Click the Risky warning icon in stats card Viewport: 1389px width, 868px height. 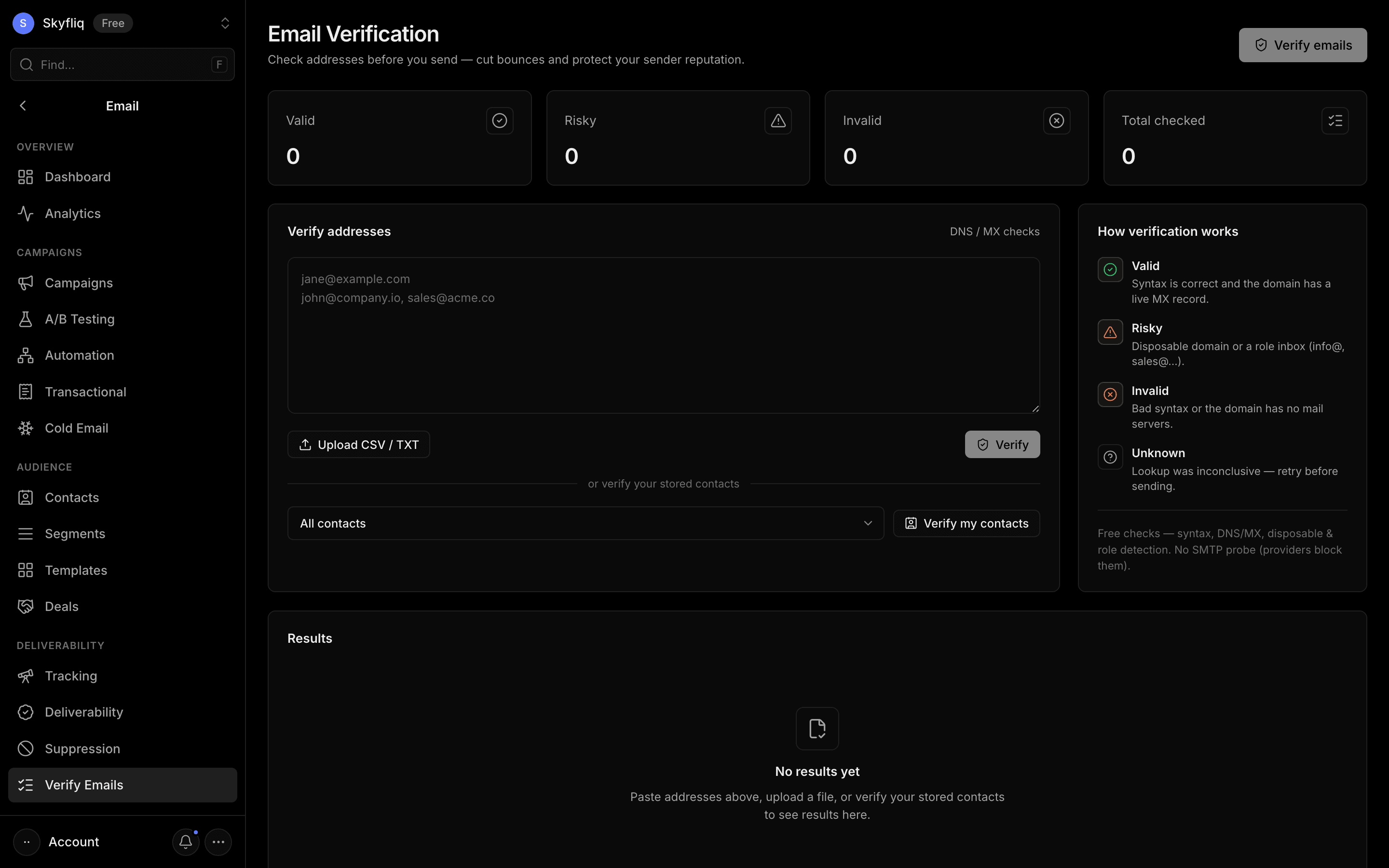click(x=778, y=121)
